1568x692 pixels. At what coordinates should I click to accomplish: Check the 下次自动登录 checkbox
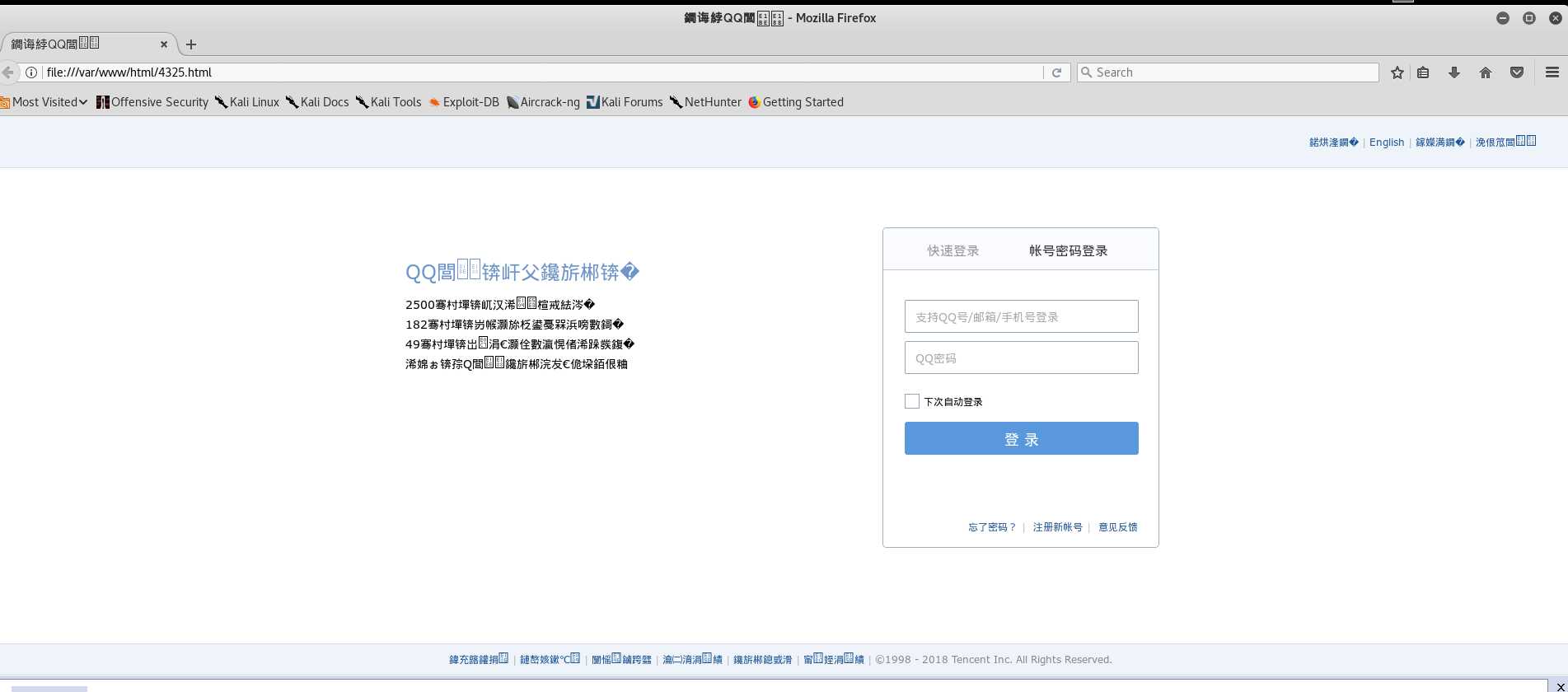pyautogui.click(x=912, y=401)
